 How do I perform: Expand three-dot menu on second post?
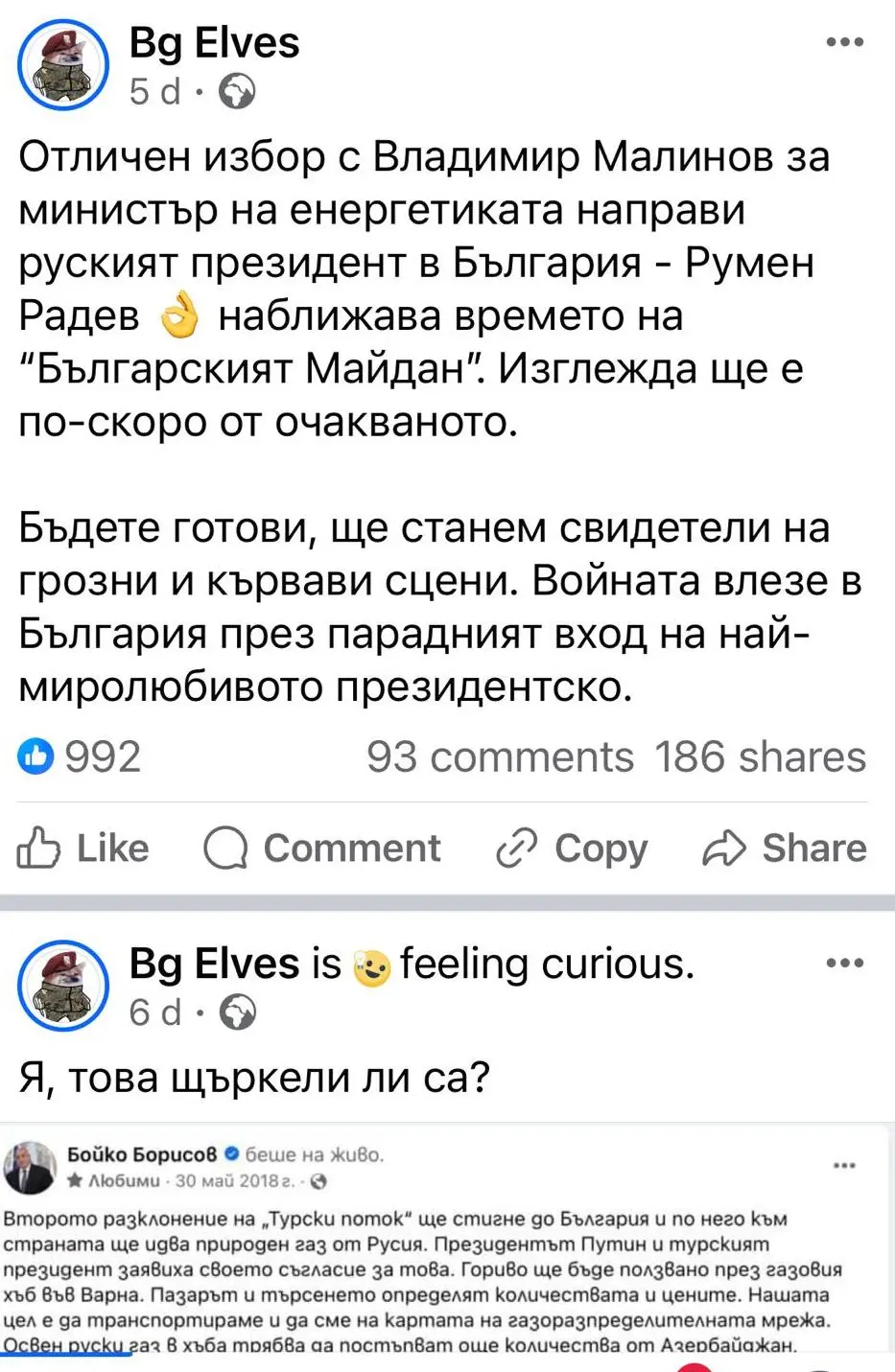pyautogui.click(x=844, y=964)
